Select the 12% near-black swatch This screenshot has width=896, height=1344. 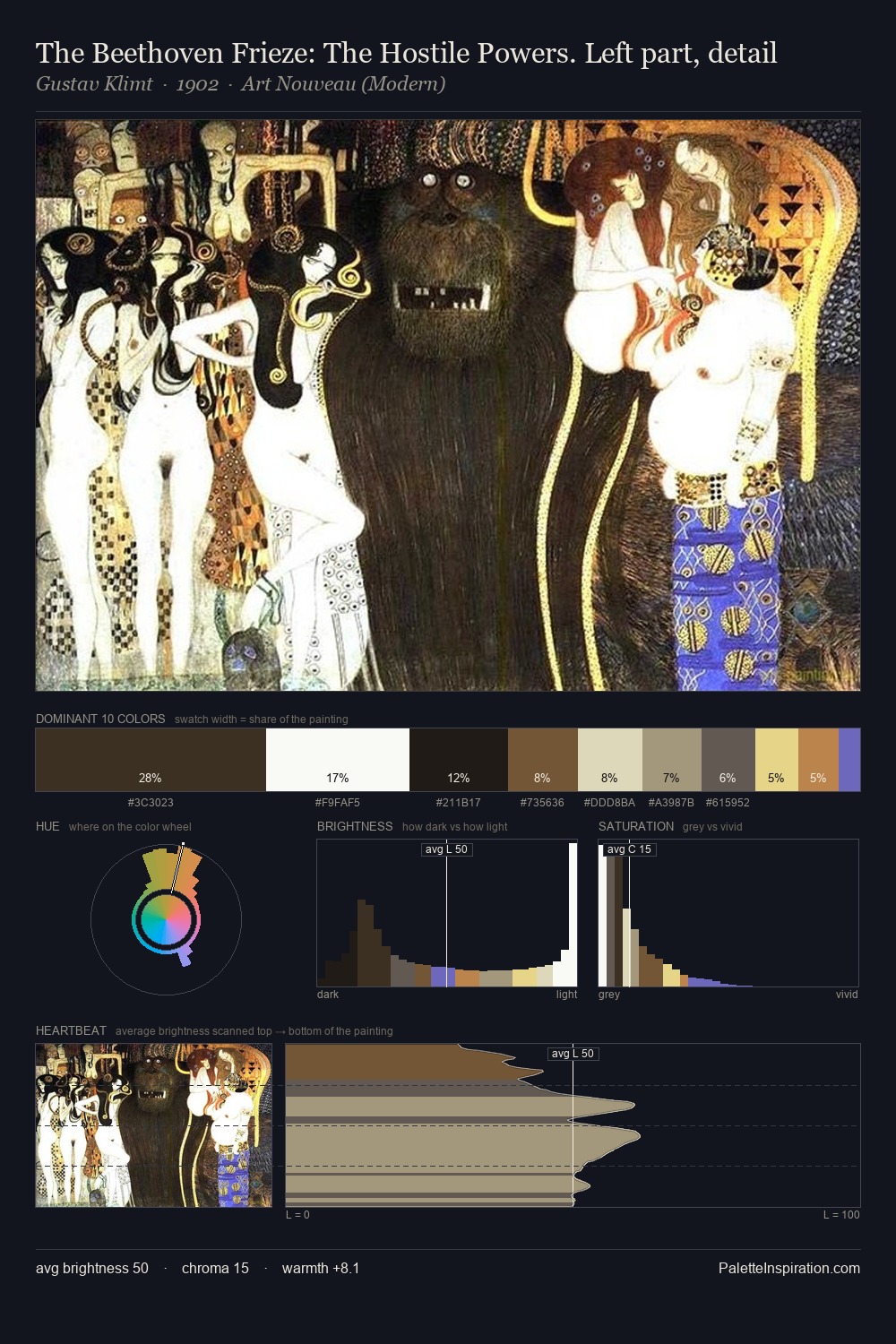pyautogui.click(x=459, y=760)
